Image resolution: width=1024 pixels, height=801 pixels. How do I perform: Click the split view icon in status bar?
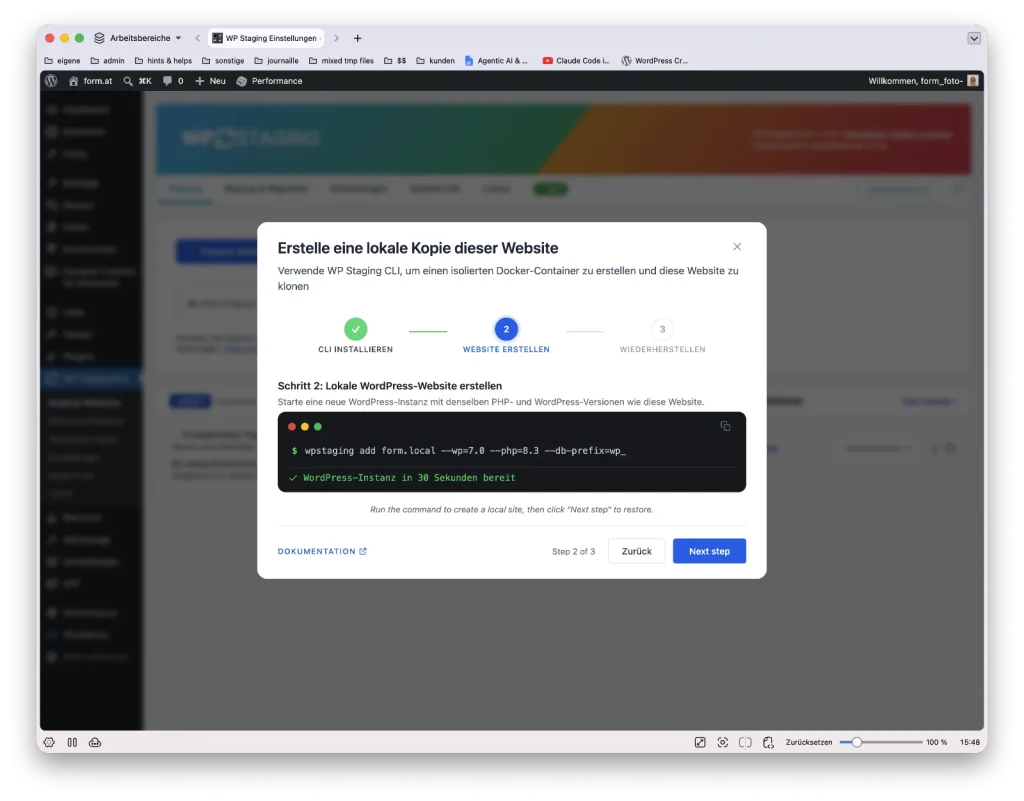pos(745,742)
